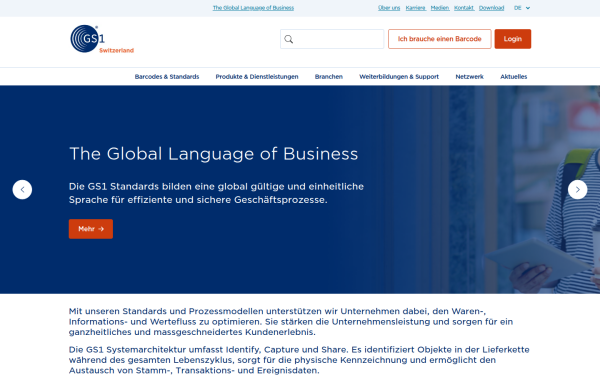Screen dimensions: 600x375
Task: Open 'The Global Language of Business' top link
Action: click(x=253, y=8)
